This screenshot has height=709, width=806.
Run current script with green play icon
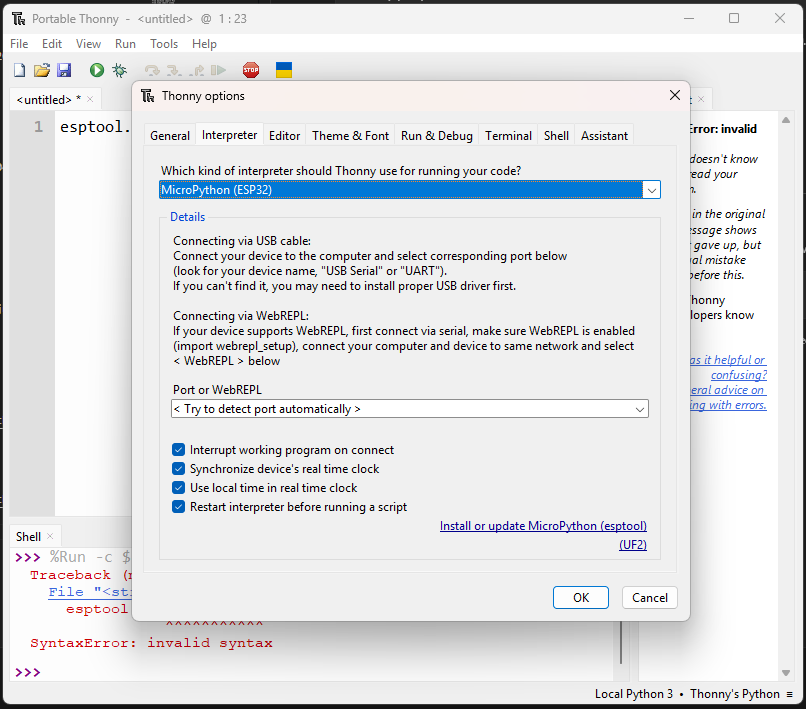(x=97, y=70)
